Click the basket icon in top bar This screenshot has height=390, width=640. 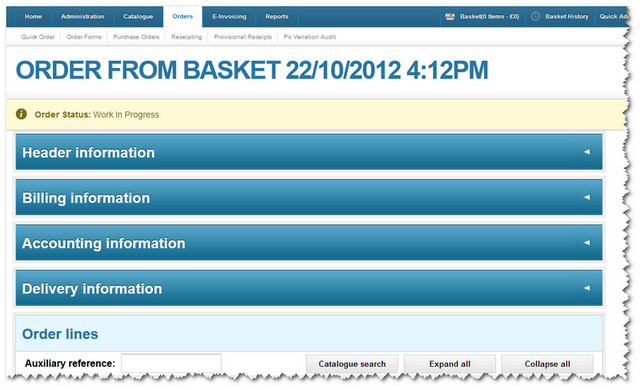(450, 17)
